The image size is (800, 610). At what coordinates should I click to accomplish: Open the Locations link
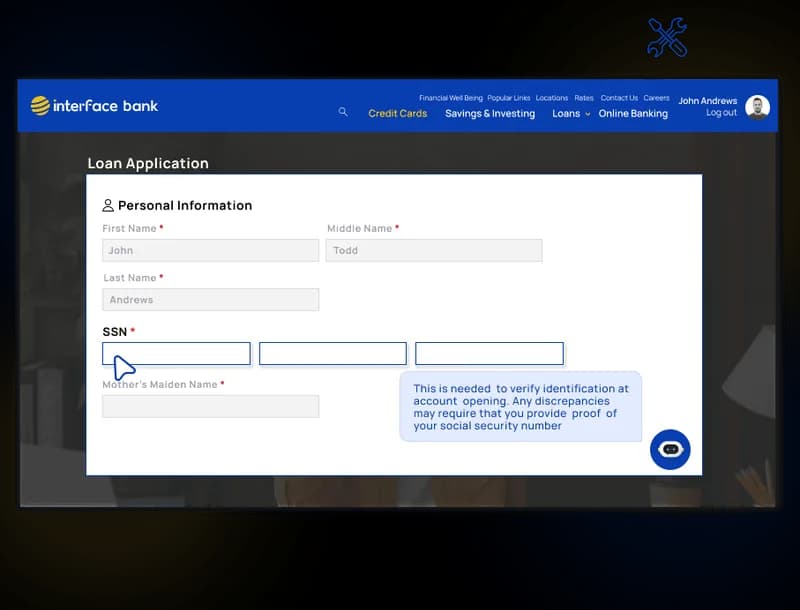pyautogui.click(x=552, y=98)
